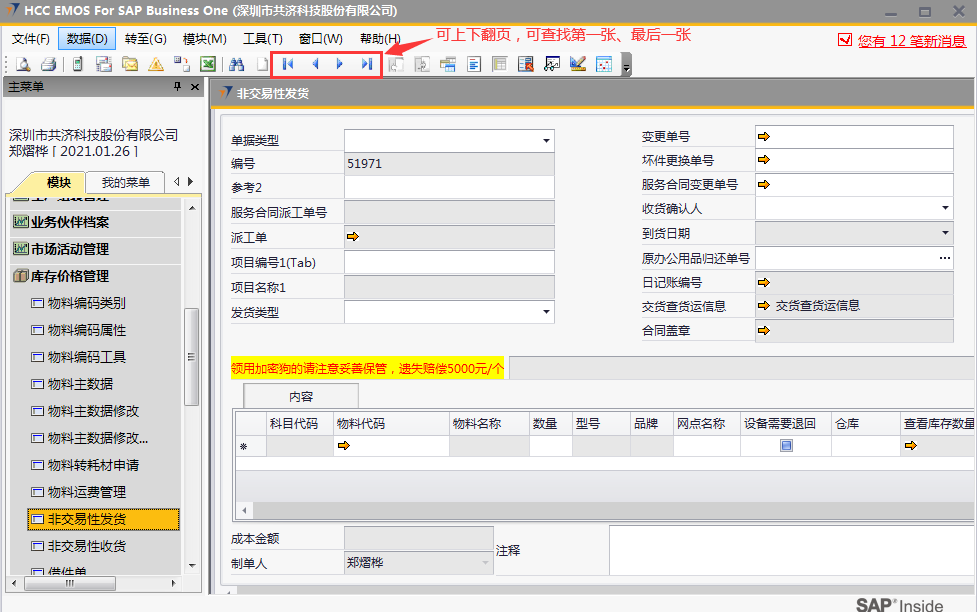Click the print preview toolbar icon
The image size is (977, 612).
22,64
